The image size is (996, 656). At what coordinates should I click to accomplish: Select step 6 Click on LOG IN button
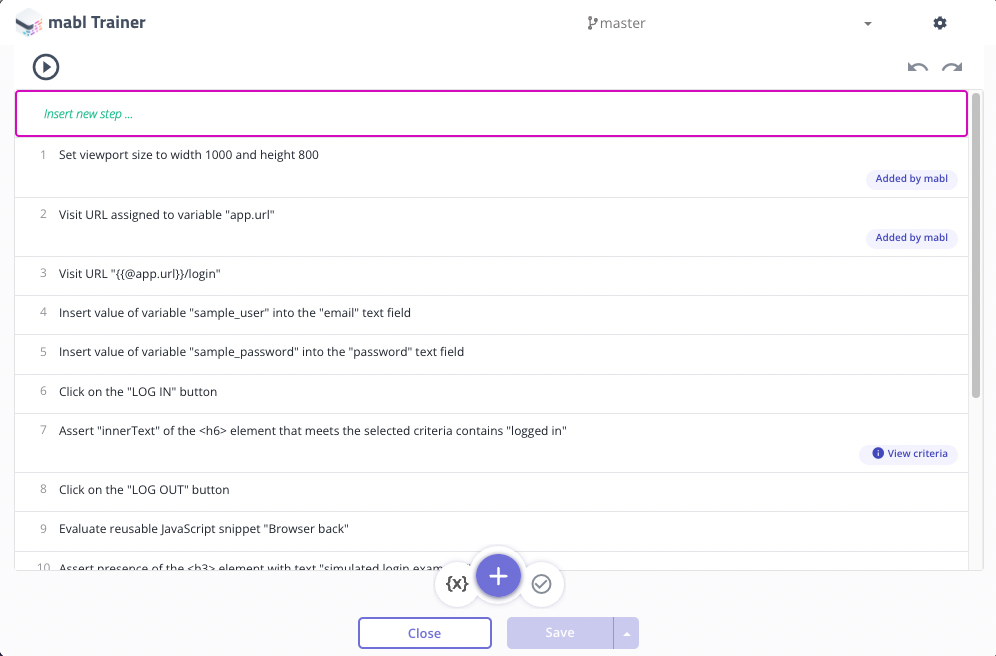coord(491,392)
